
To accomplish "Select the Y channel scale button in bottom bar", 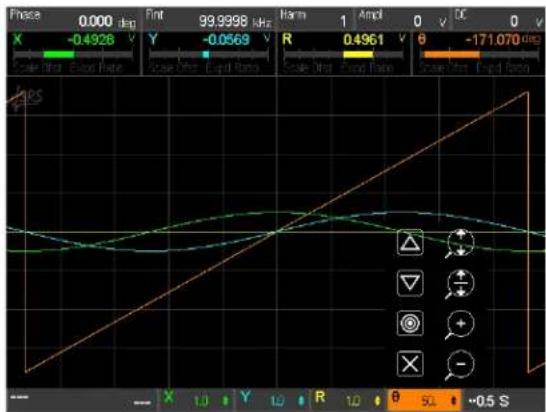I will point(273,400).
